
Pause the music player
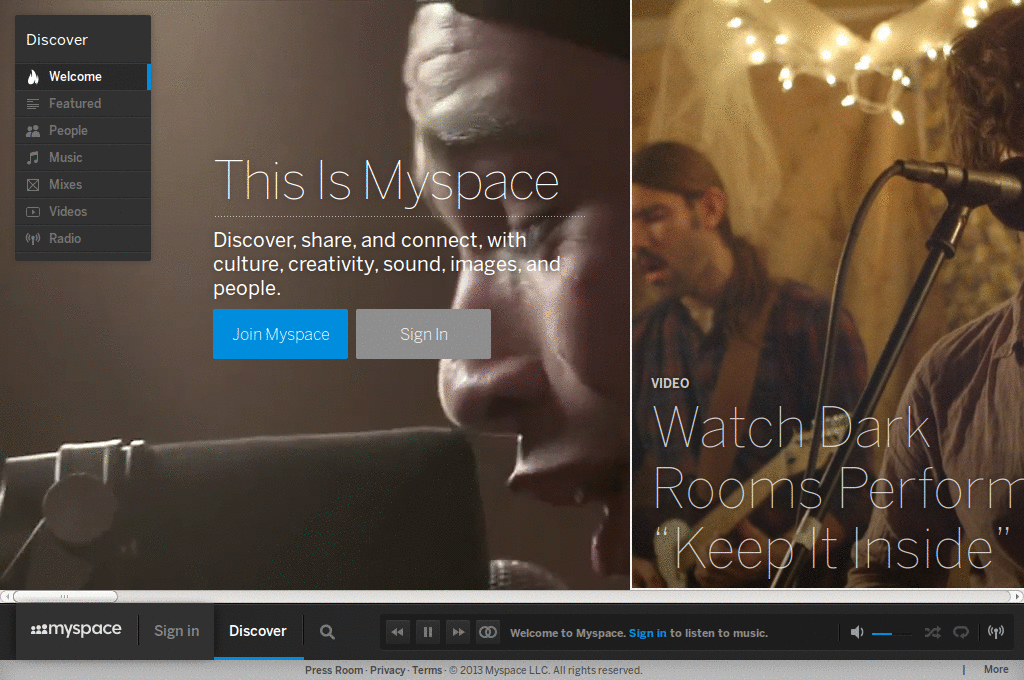tap(427, 632)
